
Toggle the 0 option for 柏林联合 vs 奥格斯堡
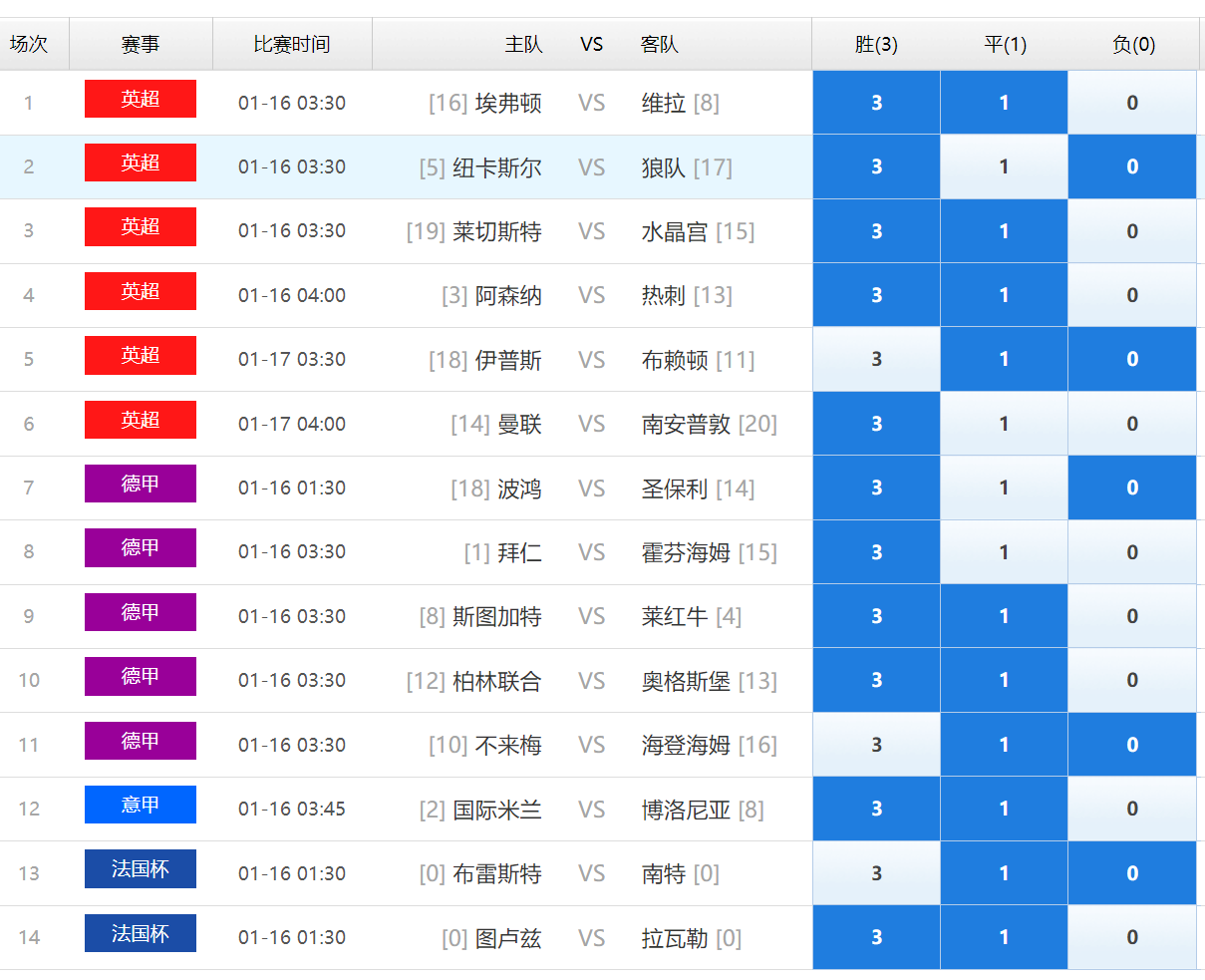click(x=1132, y=680)
